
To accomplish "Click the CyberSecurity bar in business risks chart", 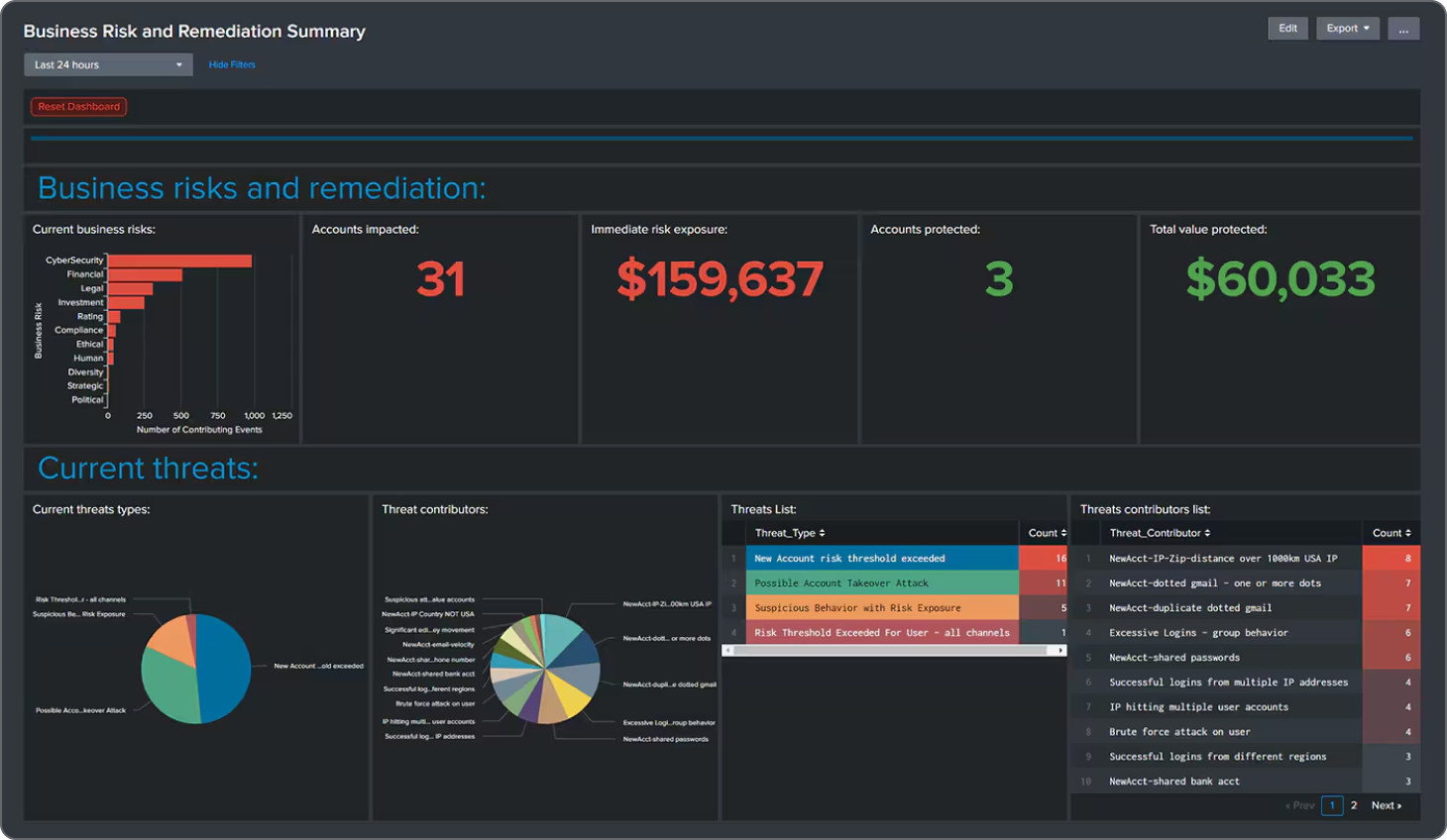I will [179, 261].
